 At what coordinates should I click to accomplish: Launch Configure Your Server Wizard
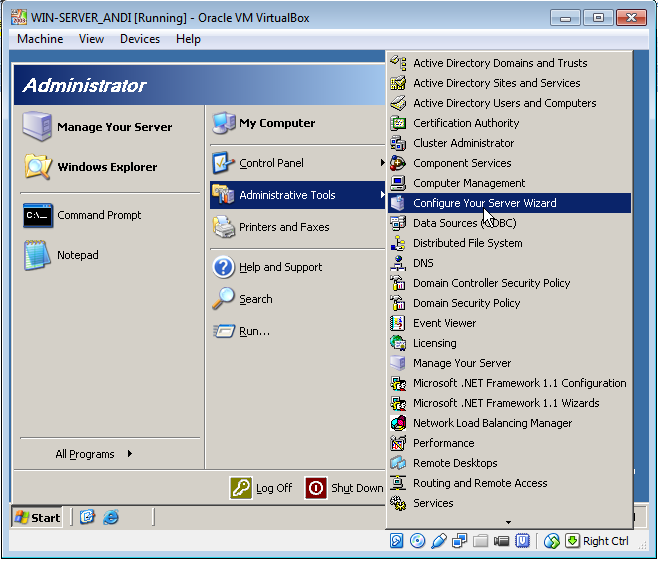(x=509, y=203)
